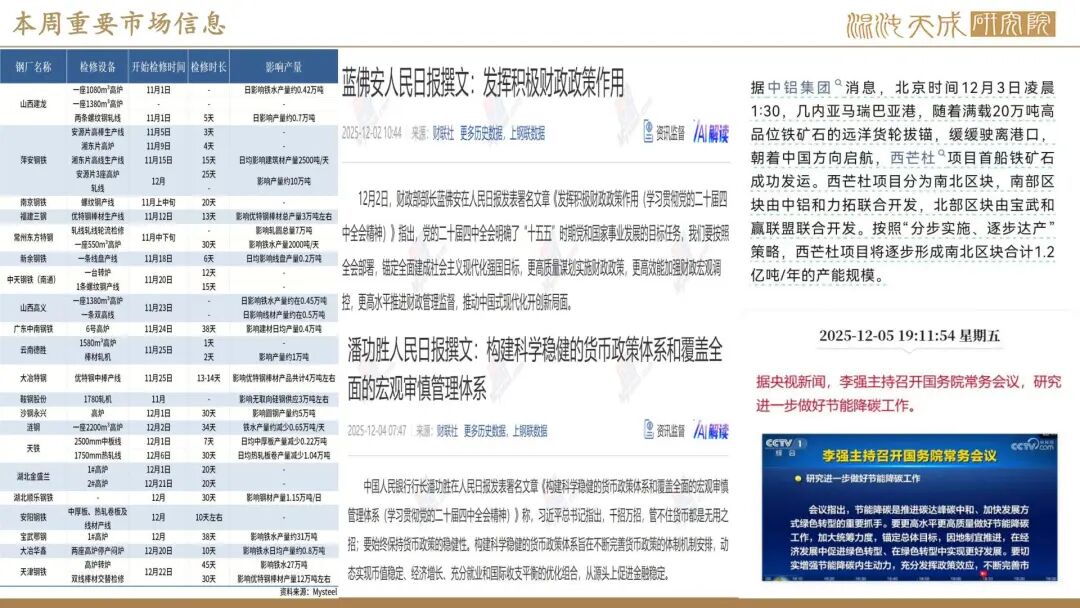1080x608 pixels.
Task: Click the 瑞达天成研究院 logo
Action: coord(951,25)
